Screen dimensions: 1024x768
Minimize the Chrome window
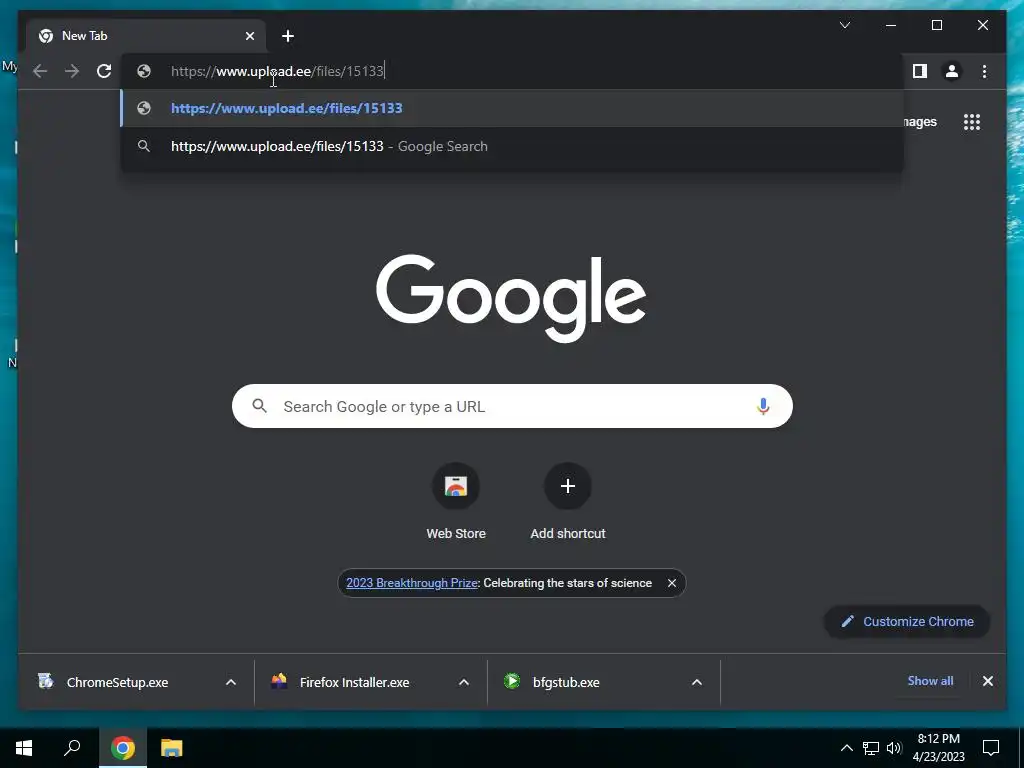coord(891,25)
